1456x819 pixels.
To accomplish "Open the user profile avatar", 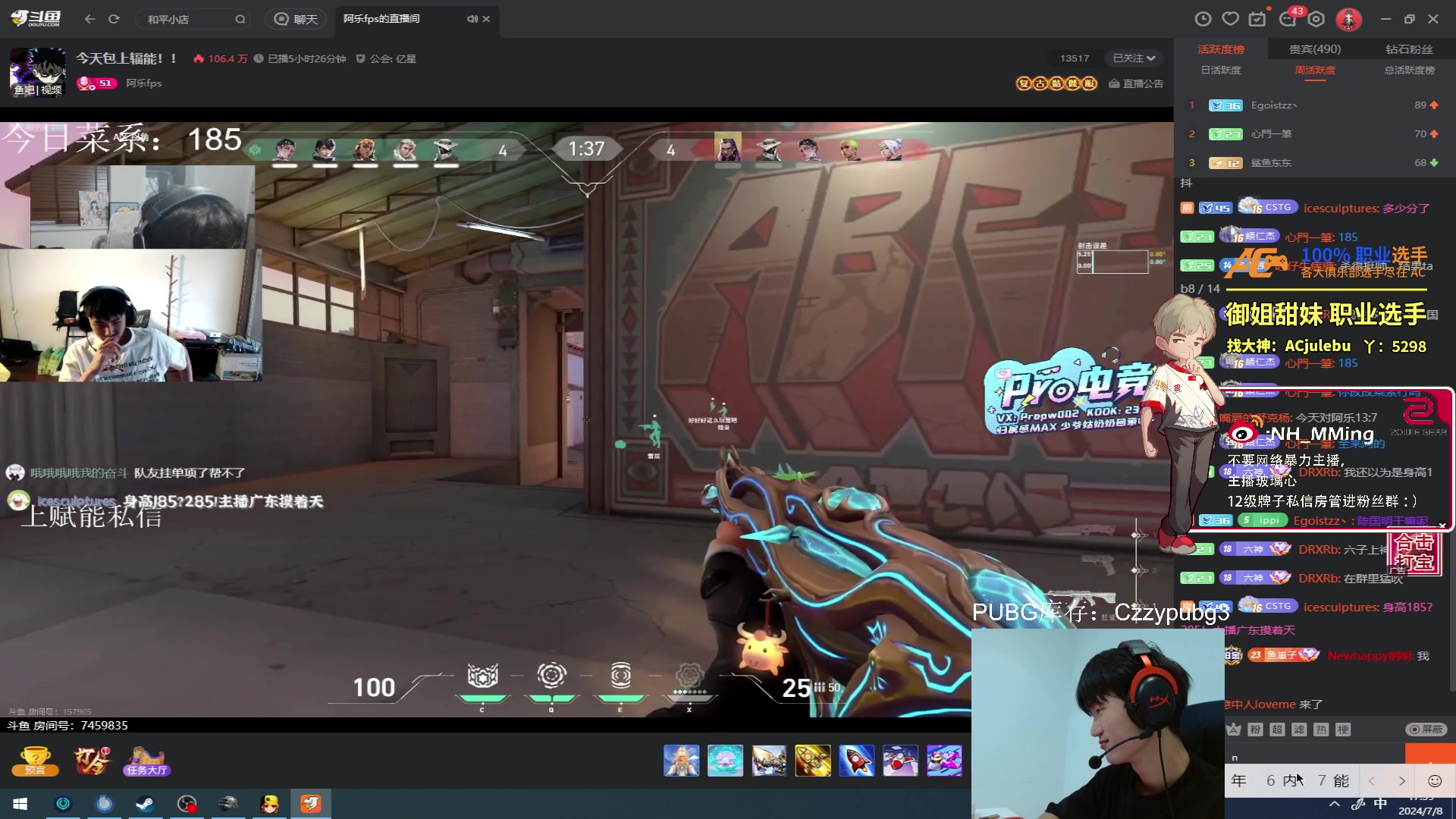I will [1348, 20].
